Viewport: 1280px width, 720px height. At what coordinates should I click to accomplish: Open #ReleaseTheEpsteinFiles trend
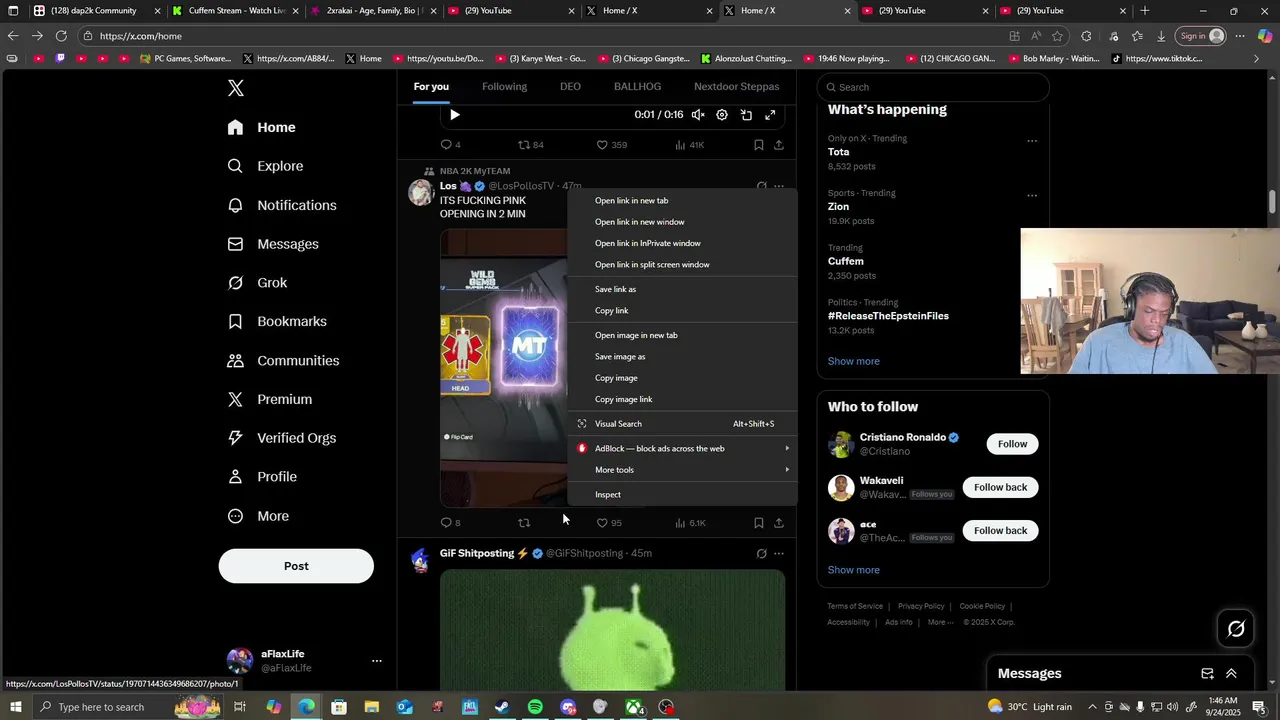click(888, 316)
